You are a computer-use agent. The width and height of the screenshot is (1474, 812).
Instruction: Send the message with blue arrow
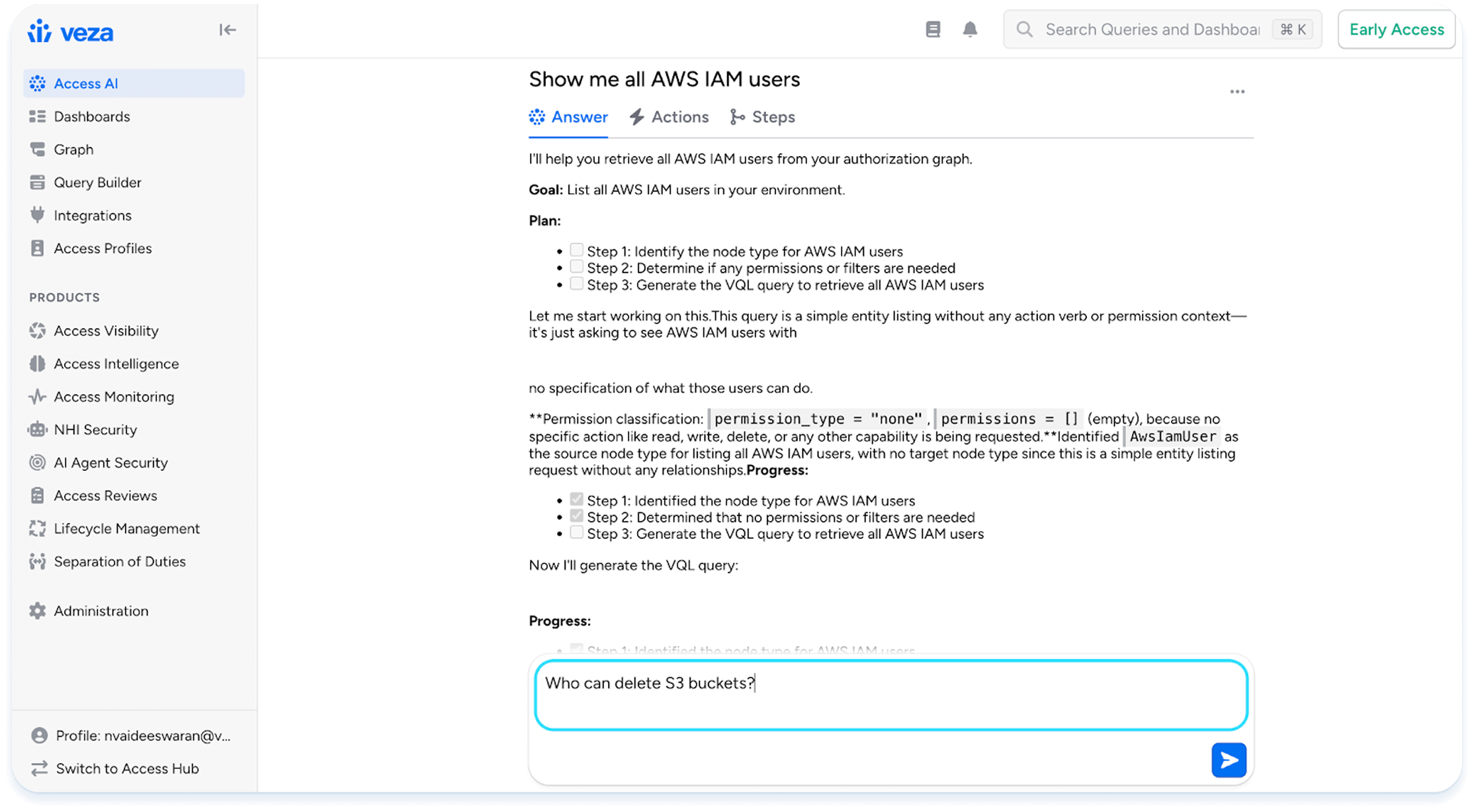pos(1229,760)
